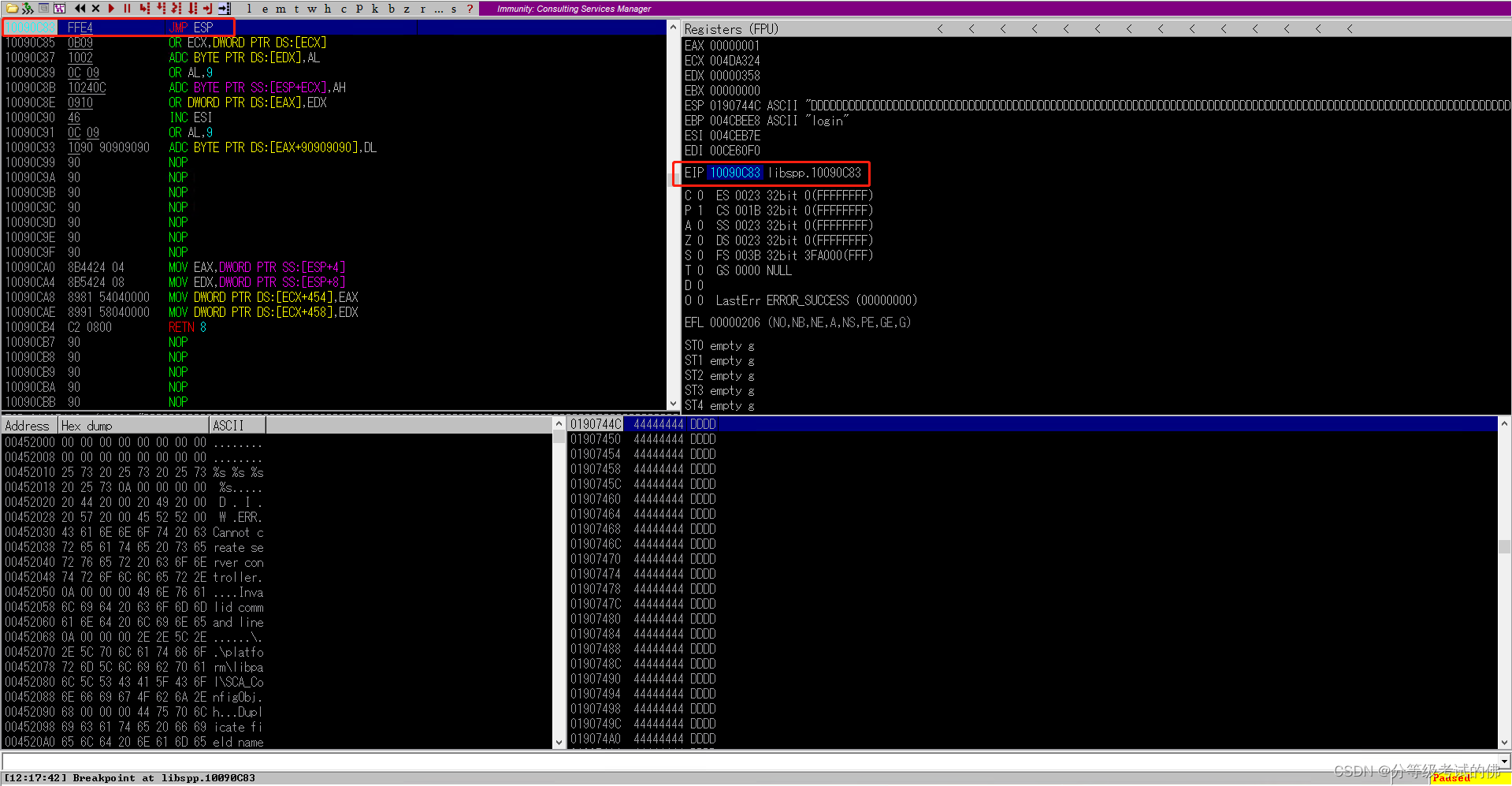Screen dimensions: 1512x786
Task: Open memory map via 'm' button
Action: point(280,9)
